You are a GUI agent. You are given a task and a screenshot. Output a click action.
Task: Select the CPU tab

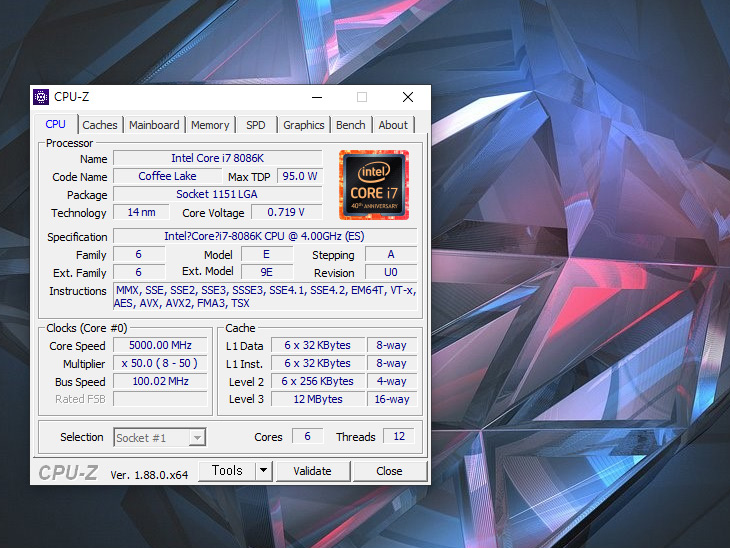(55, 124)
